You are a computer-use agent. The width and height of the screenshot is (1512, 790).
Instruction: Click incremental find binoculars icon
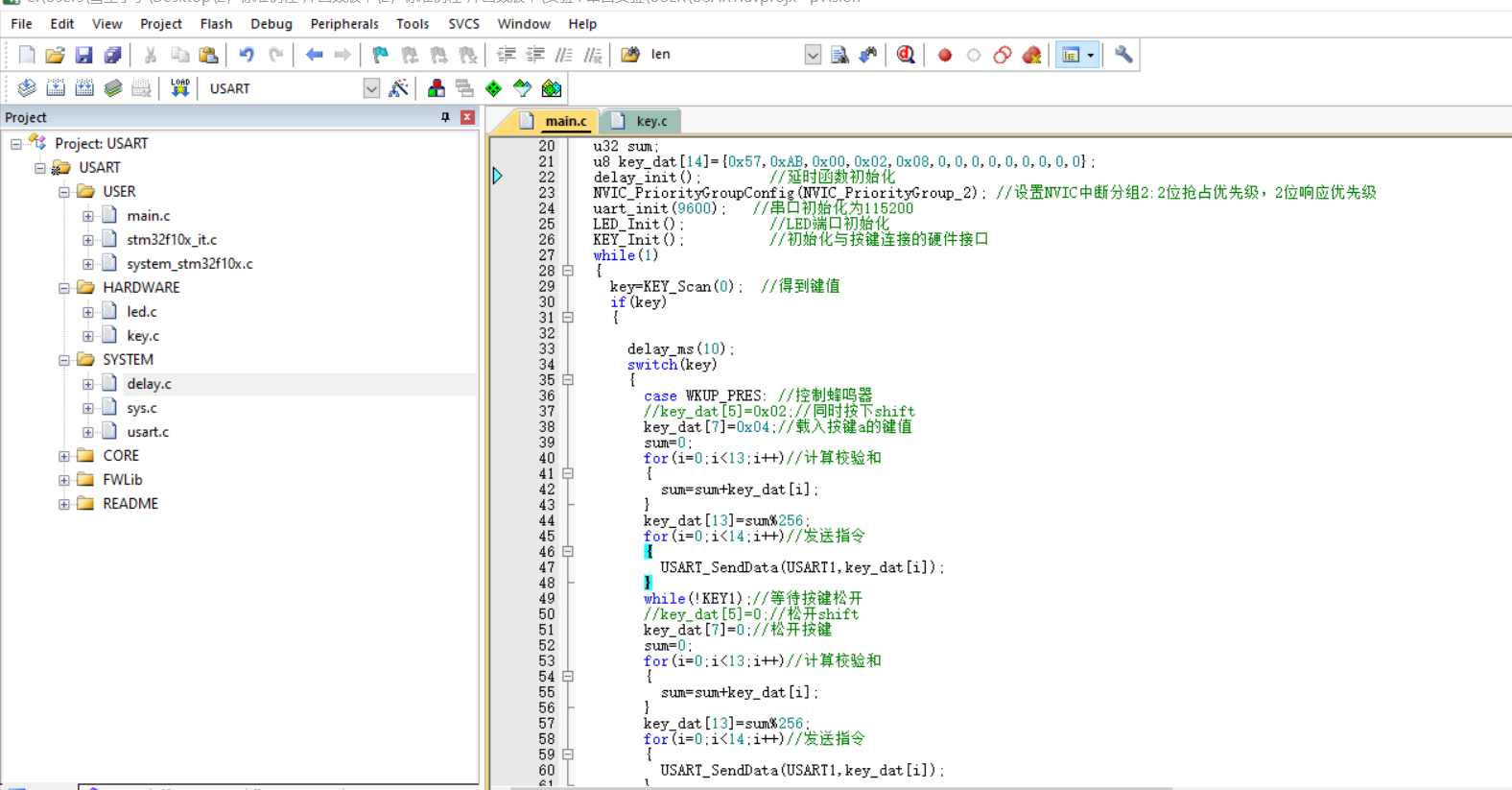pos(868,55)
